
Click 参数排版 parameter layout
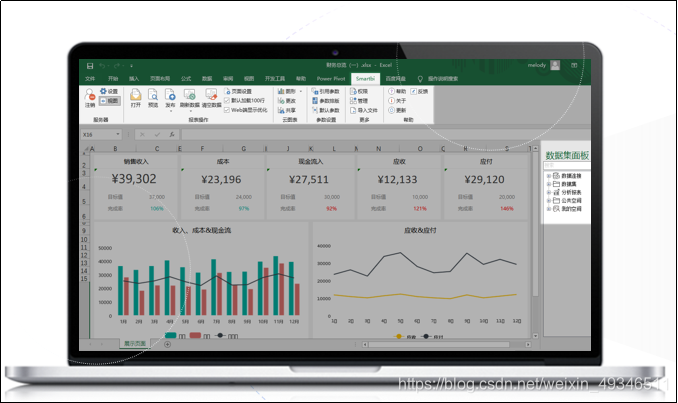(326, 101)
